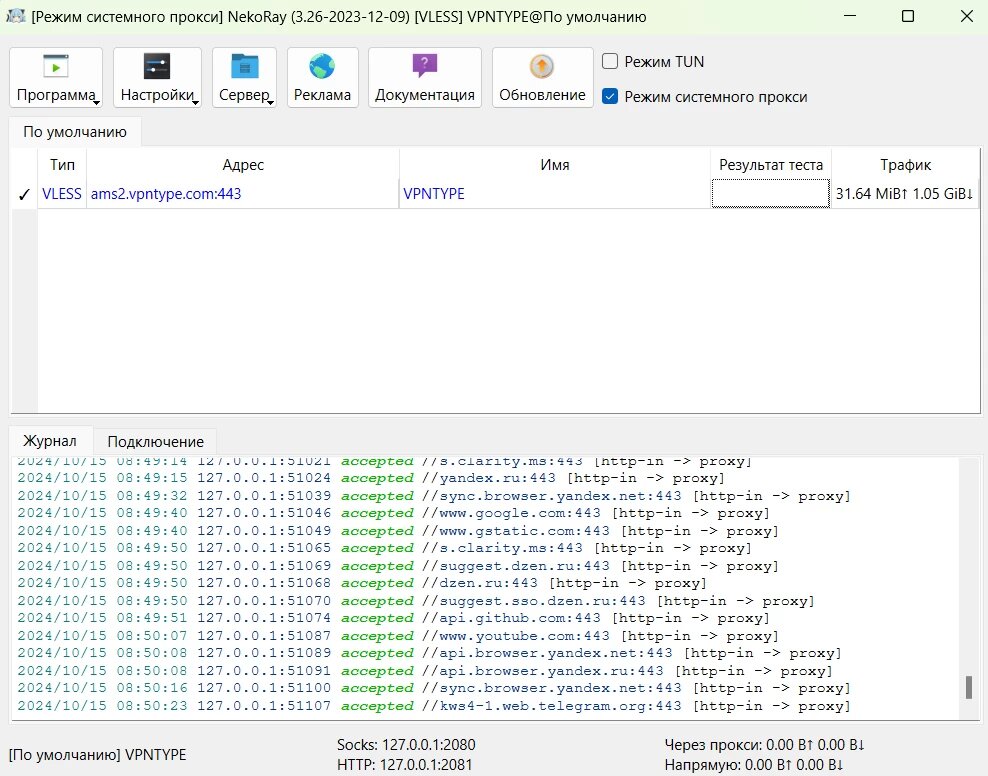Disable the Режим системного прокси checkbox

pyautogui.click(x=610, y=96)
